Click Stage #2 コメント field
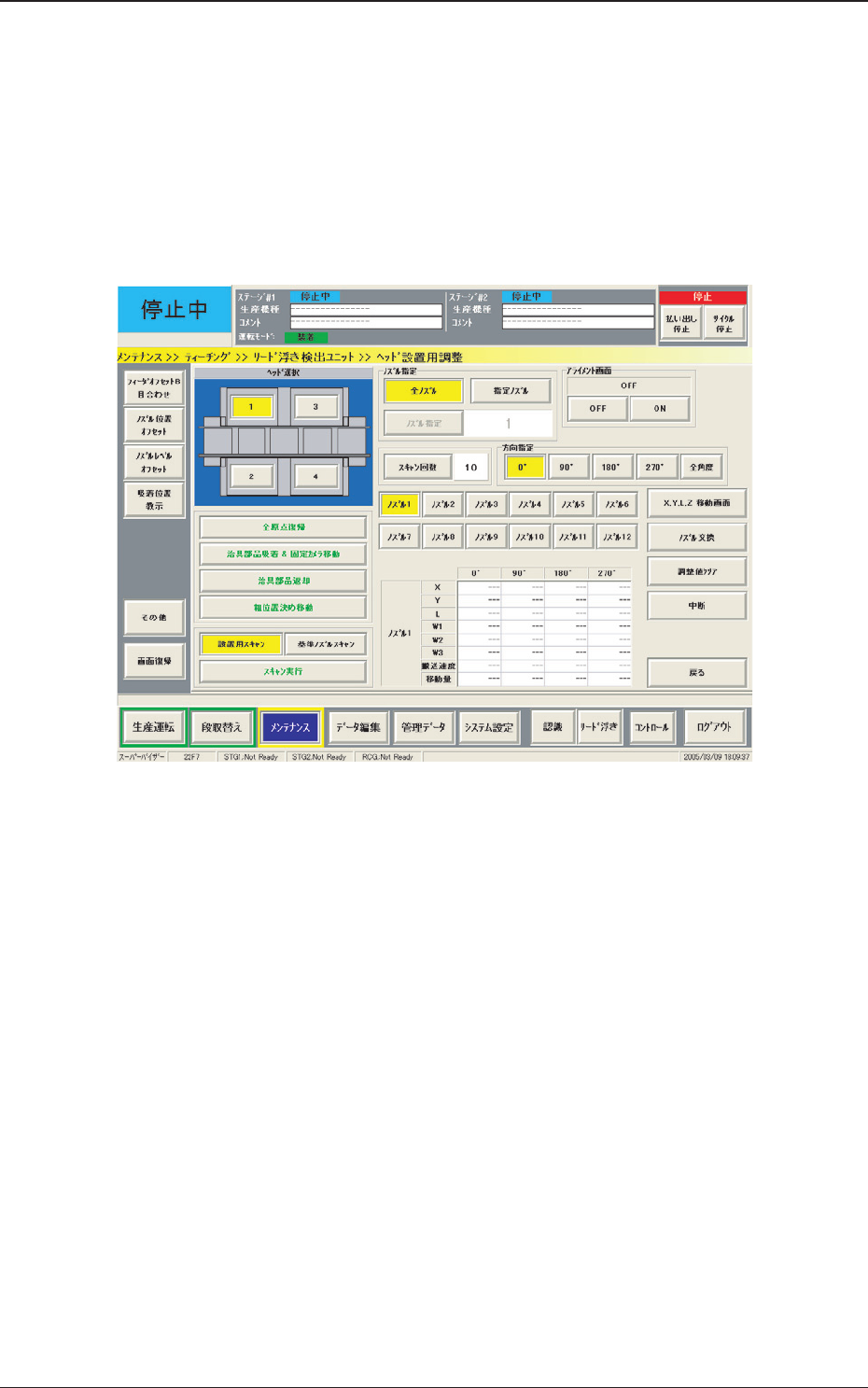This screenshot has height=1388, width=868. point(578,323)
